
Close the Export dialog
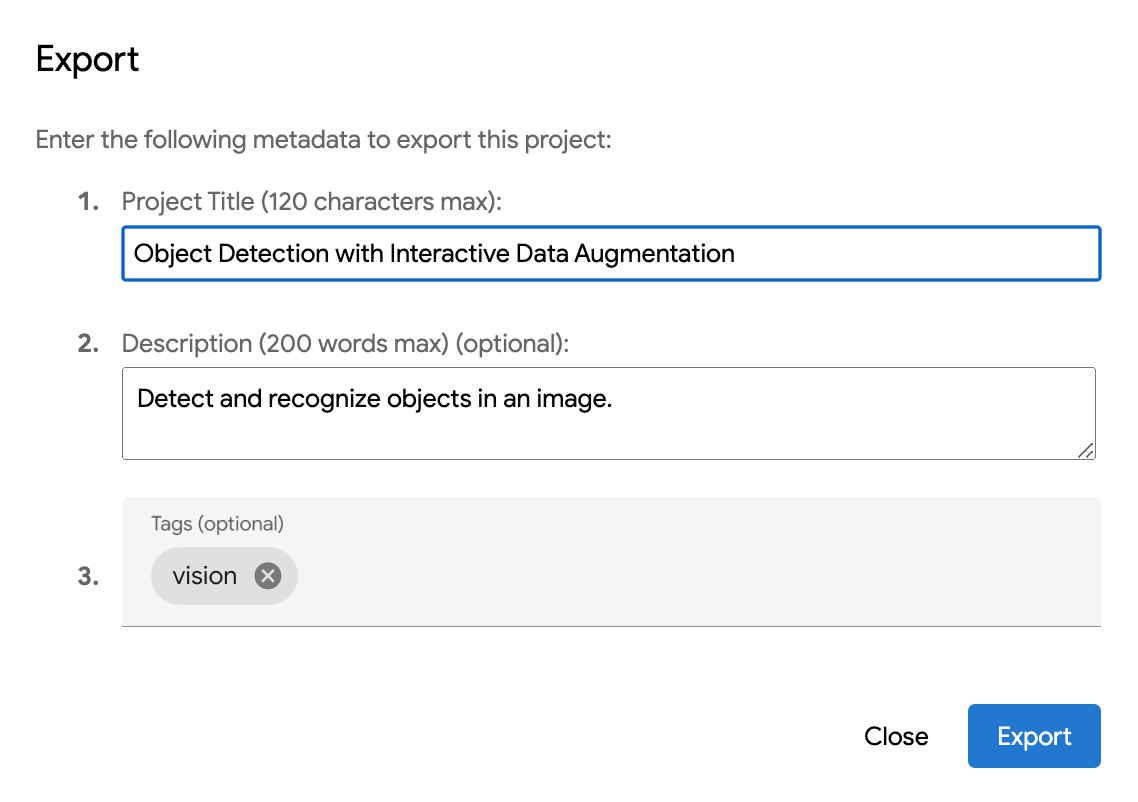(x=896, y=737)
